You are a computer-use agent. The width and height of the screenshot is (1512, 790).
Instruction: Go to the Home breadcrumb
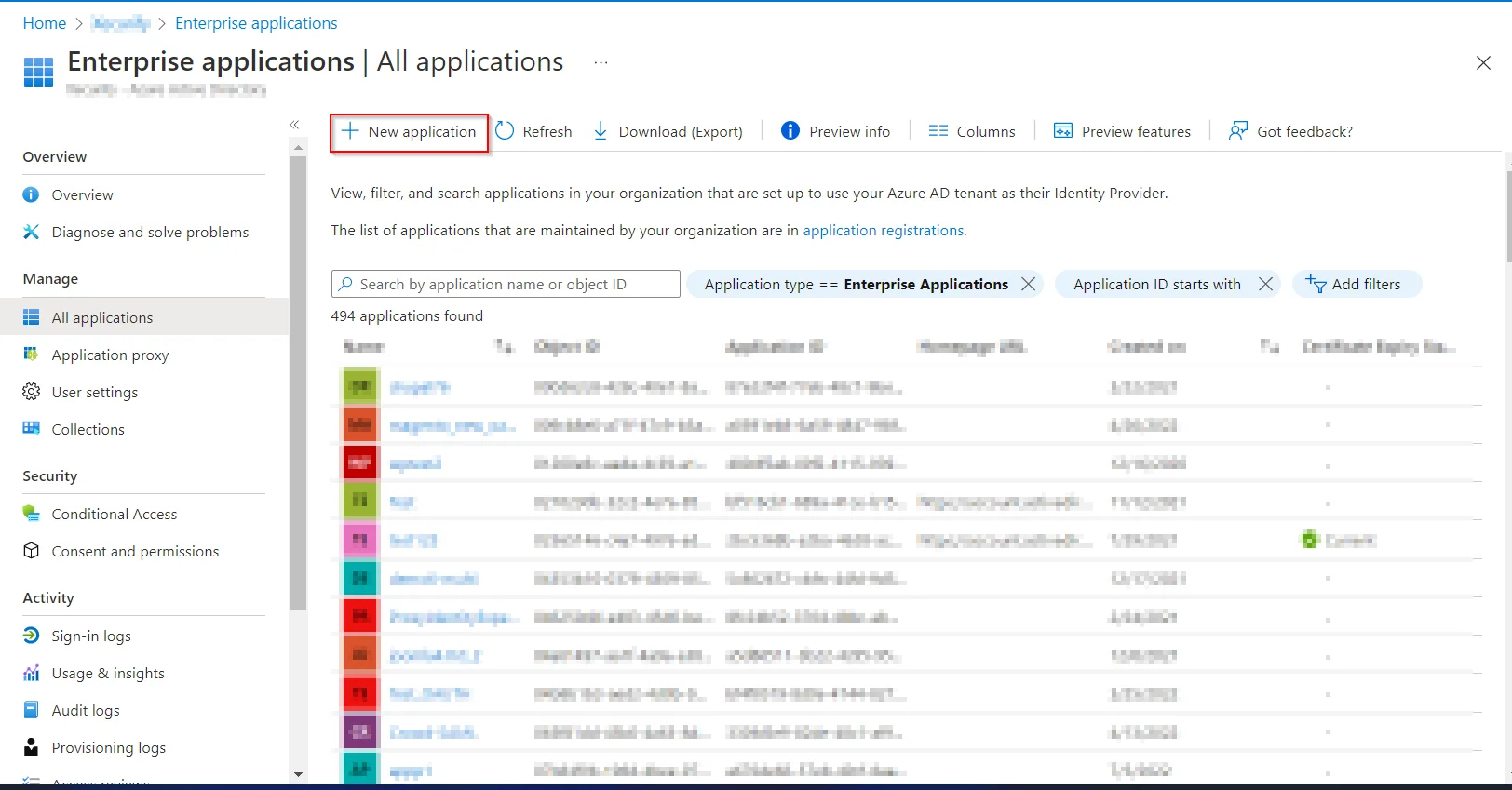[x=45, y=23]
